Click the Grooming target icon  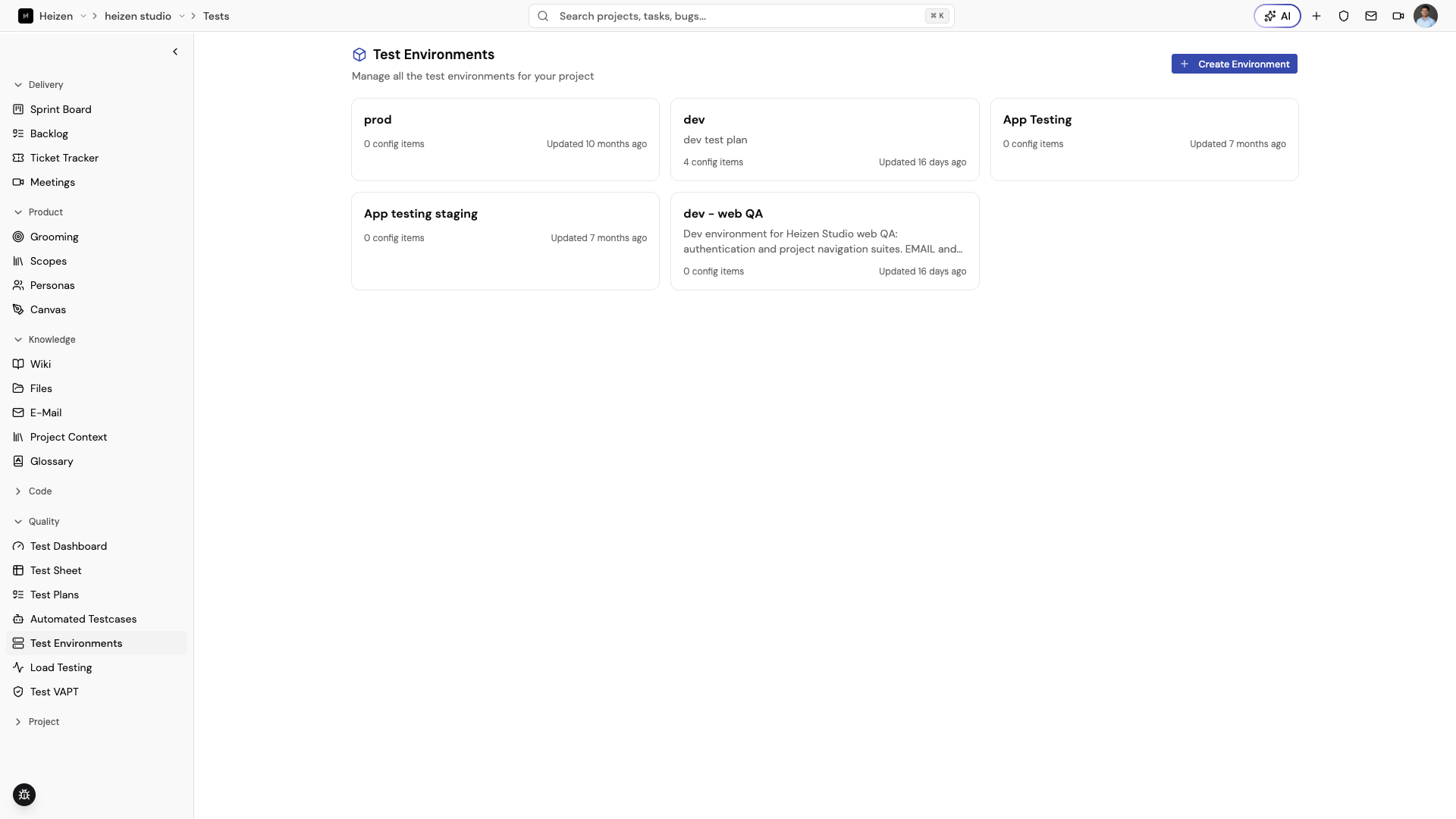(18, 237)
